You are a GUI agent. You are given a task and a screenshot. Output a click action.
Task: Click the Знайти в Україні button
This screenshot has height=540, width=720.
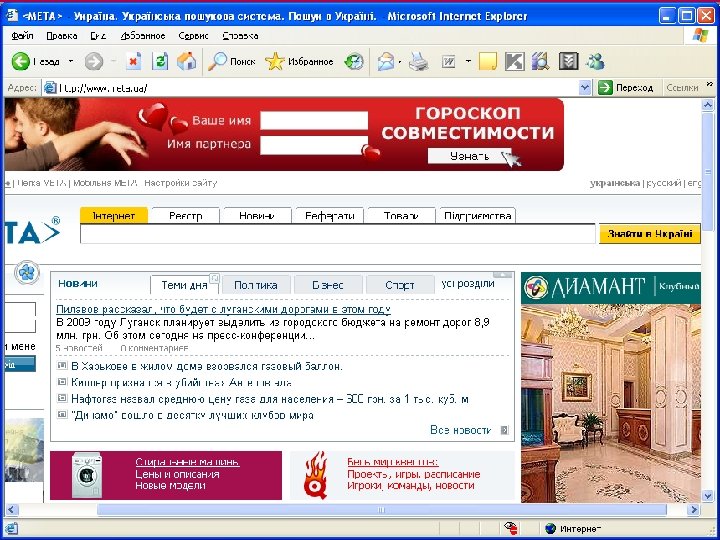pyautogui.click(x=650, y=234)
